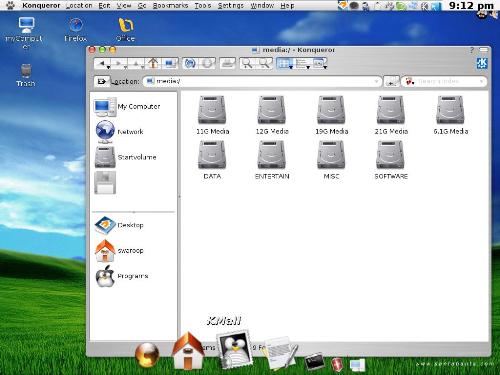Screen dimensions: 500x375
Task: Select Startvolume in the sidebar
Action: click(125, 157)
